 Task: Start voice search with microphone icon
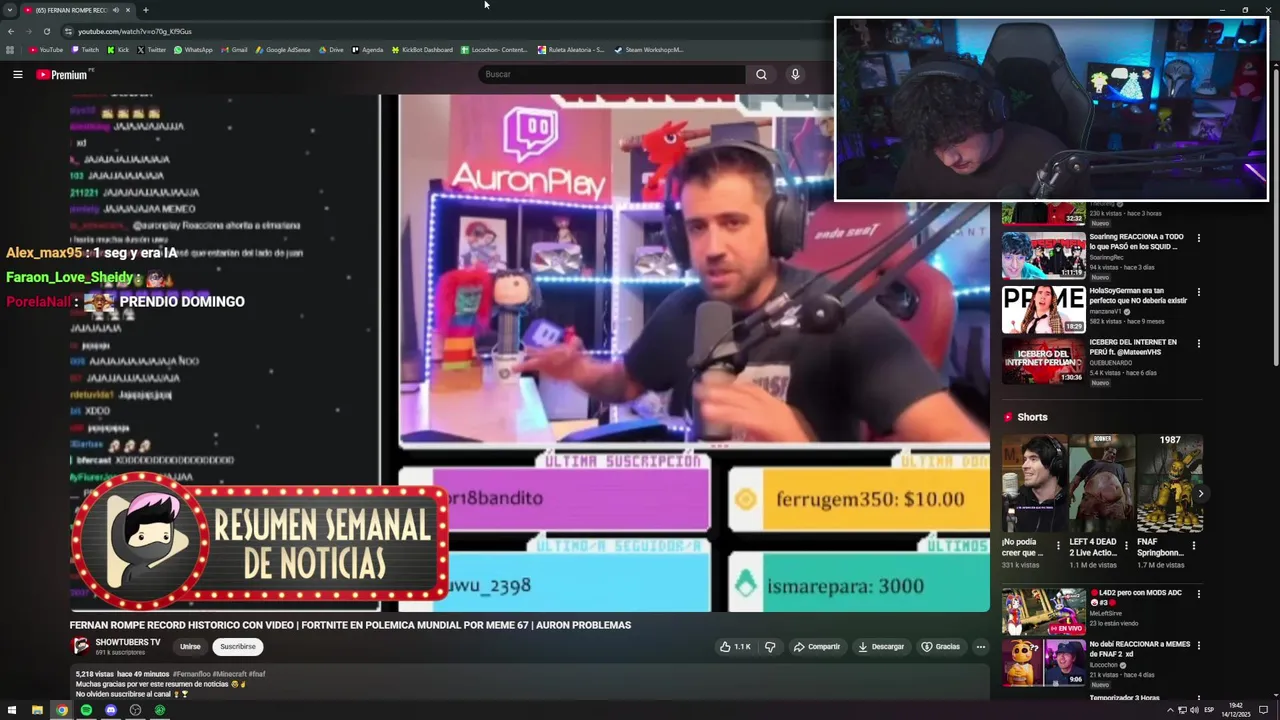[795, 74]
